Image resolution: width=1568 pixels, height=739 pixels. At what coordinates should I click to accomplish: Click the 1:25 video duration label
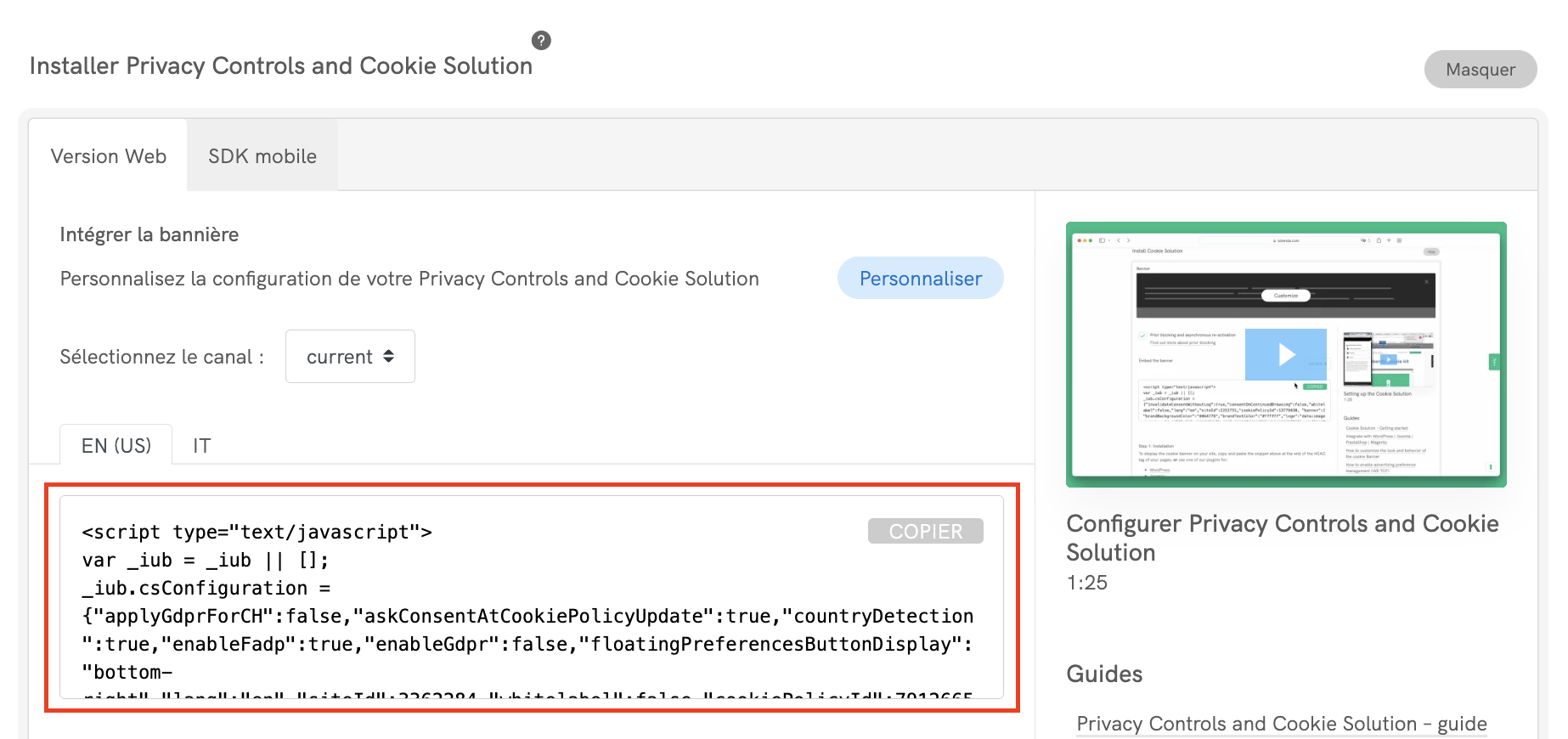1087,583
